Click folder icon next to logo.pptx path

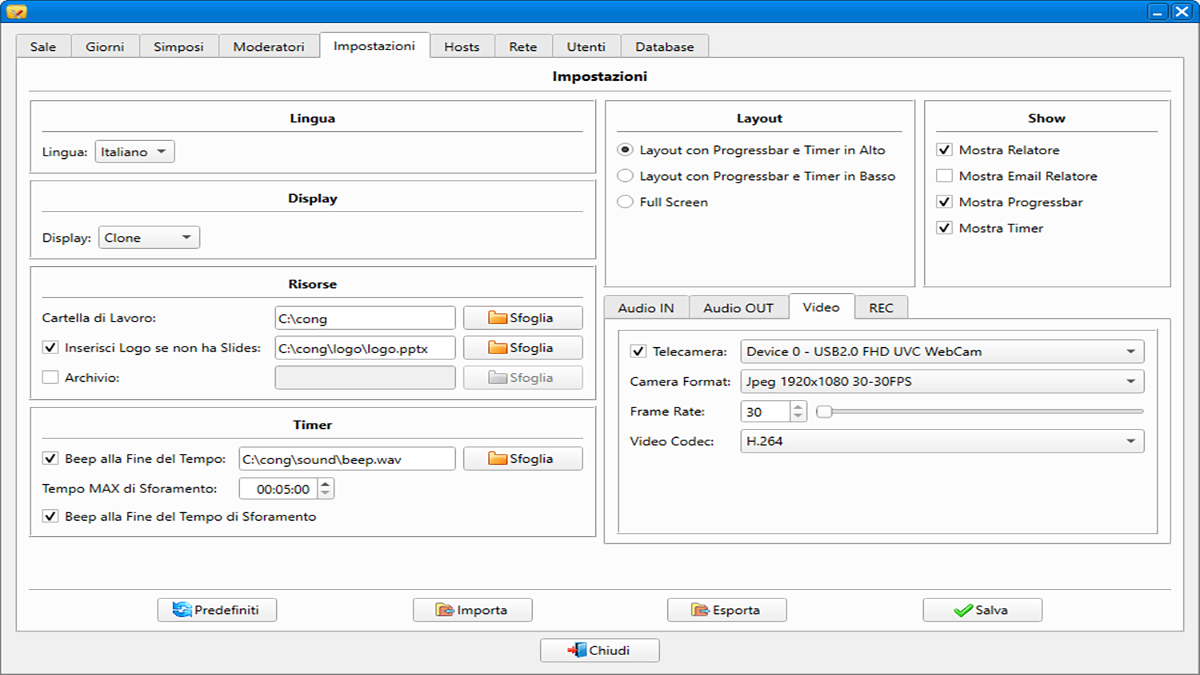(x=498, y=348)
